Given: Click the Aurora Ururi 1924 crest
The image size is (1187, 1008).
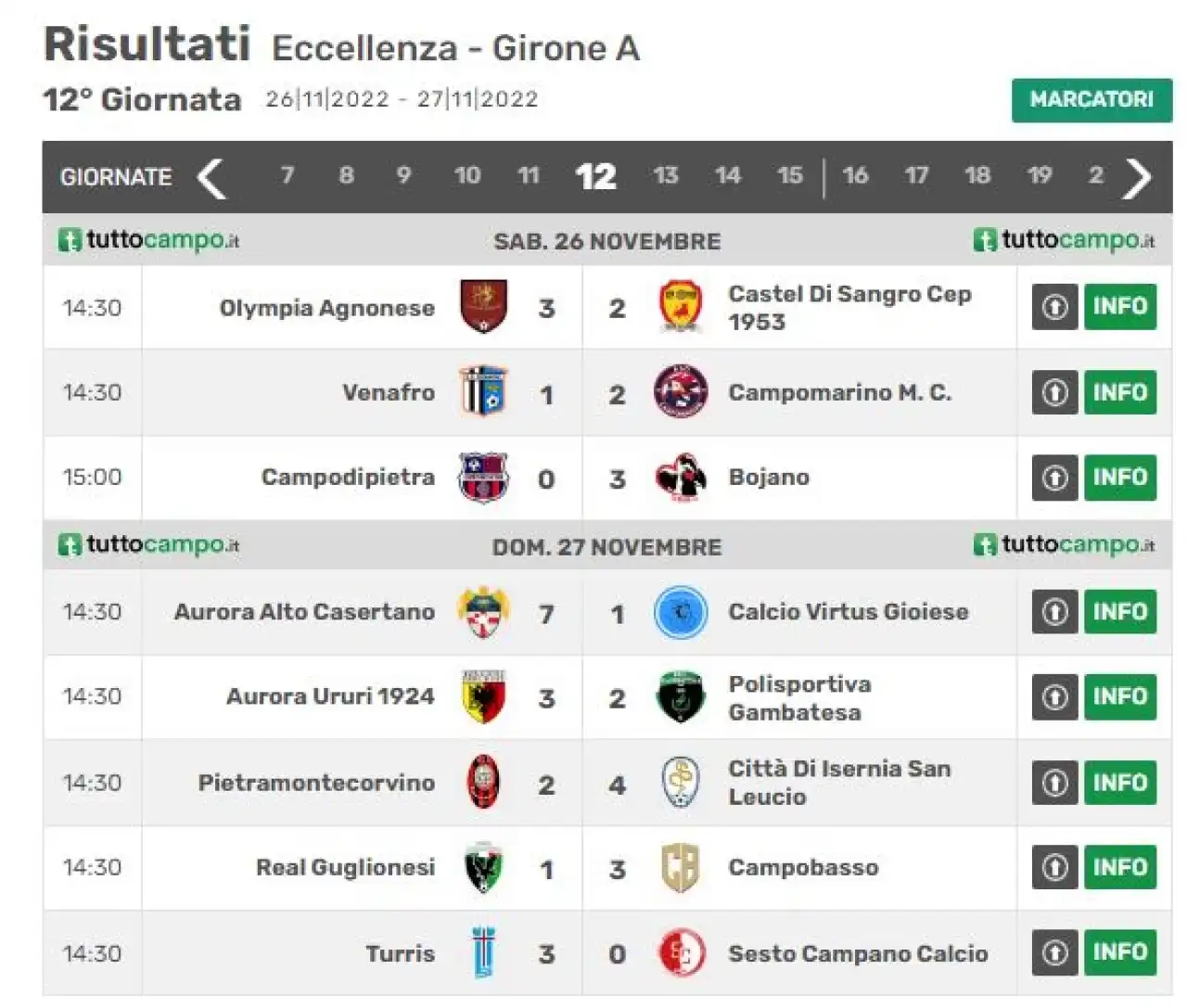Looking at the screenshot, I should (x=483, y=697).
